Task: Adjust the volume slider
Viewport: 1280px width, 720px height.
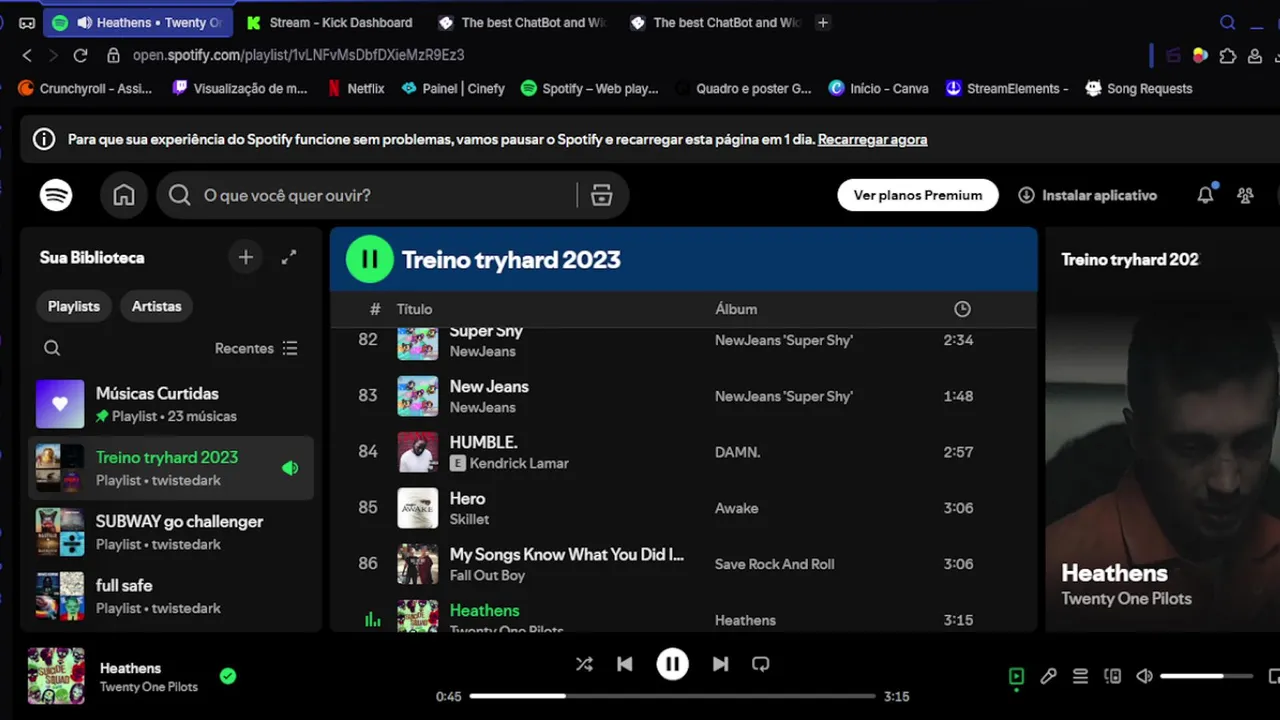Action: click(x=1206, y=676)
